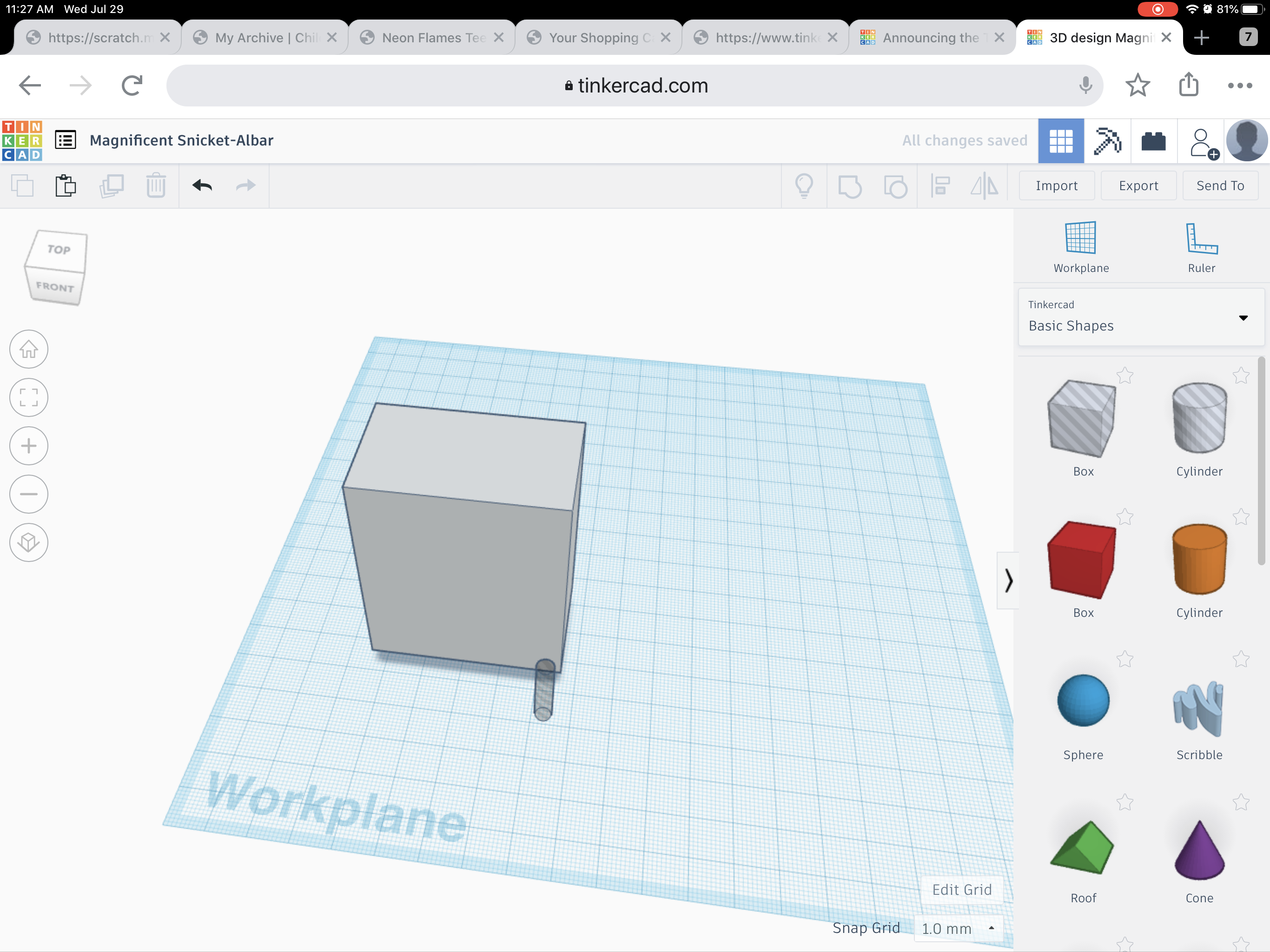Zoom out with minus button

click(29, 494)
